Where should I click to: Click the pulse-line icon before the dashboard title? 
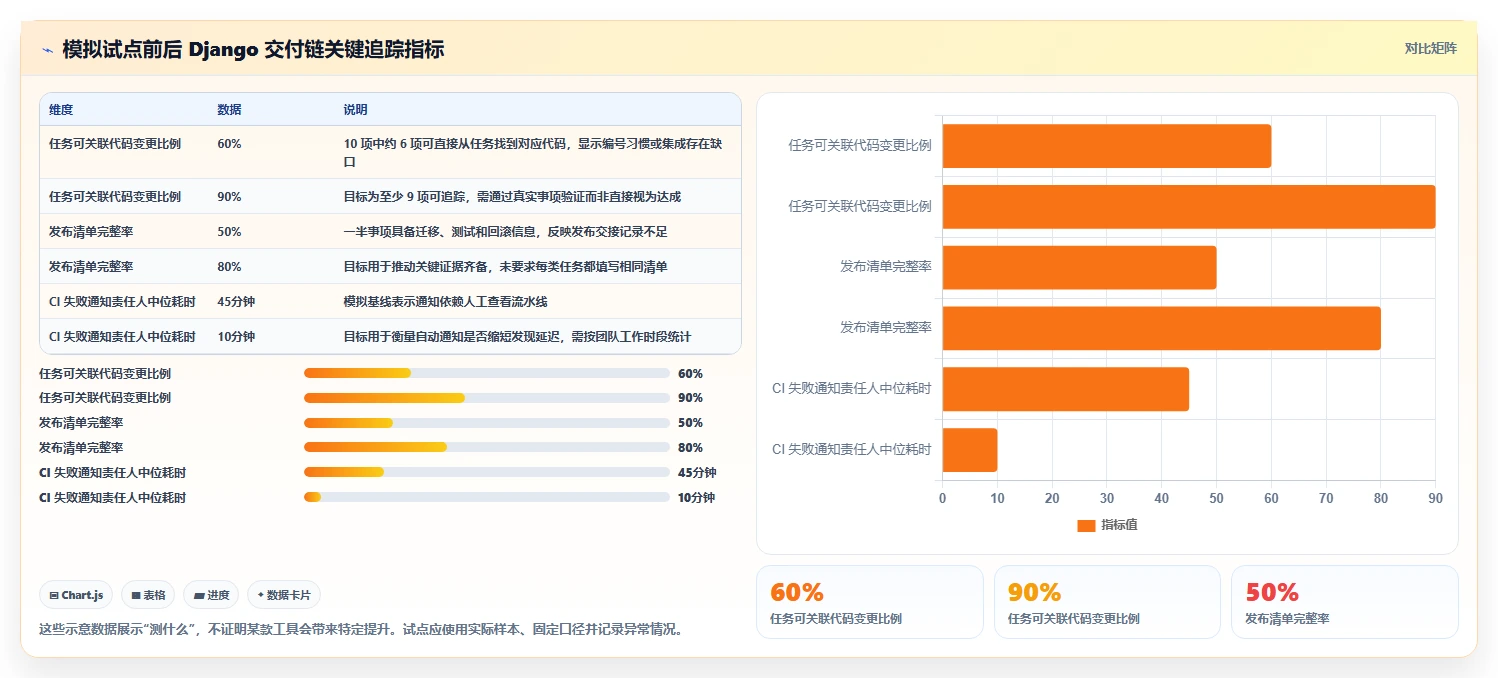pos(47,50)
